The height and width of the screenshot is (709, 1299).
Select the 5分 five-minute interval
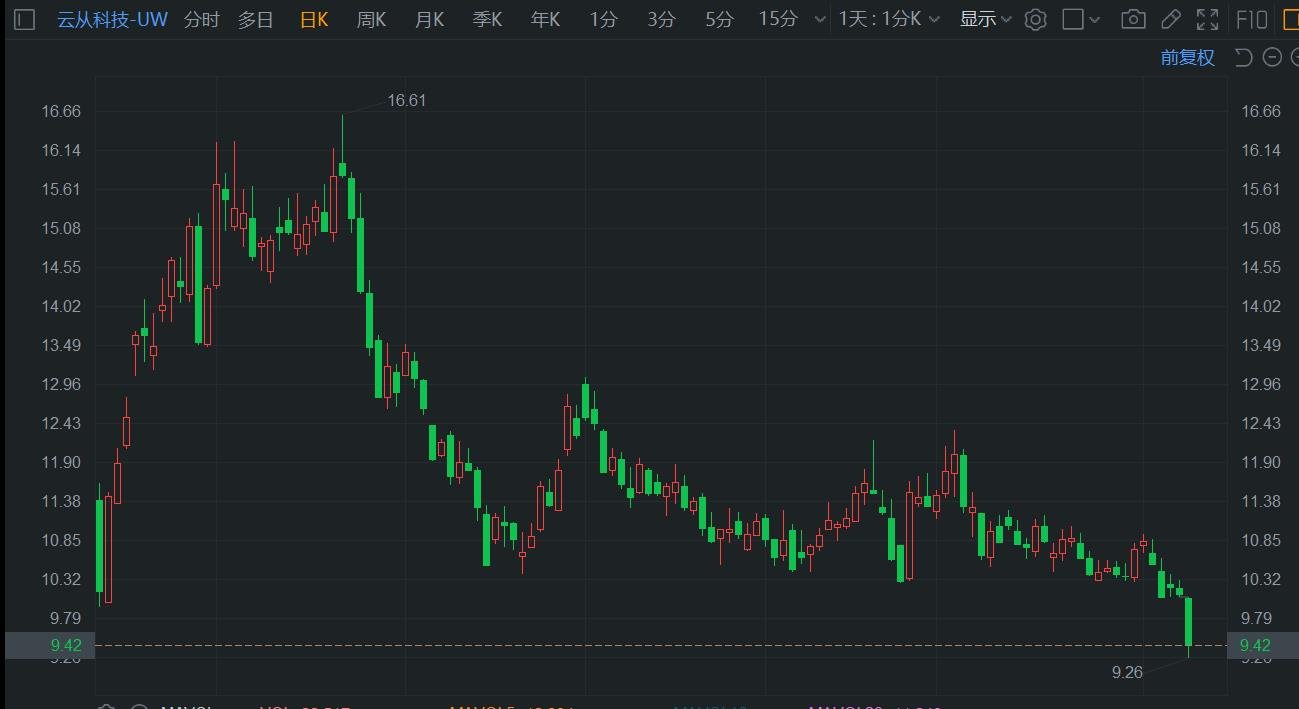pyautogui.click(x=718, y=20)
